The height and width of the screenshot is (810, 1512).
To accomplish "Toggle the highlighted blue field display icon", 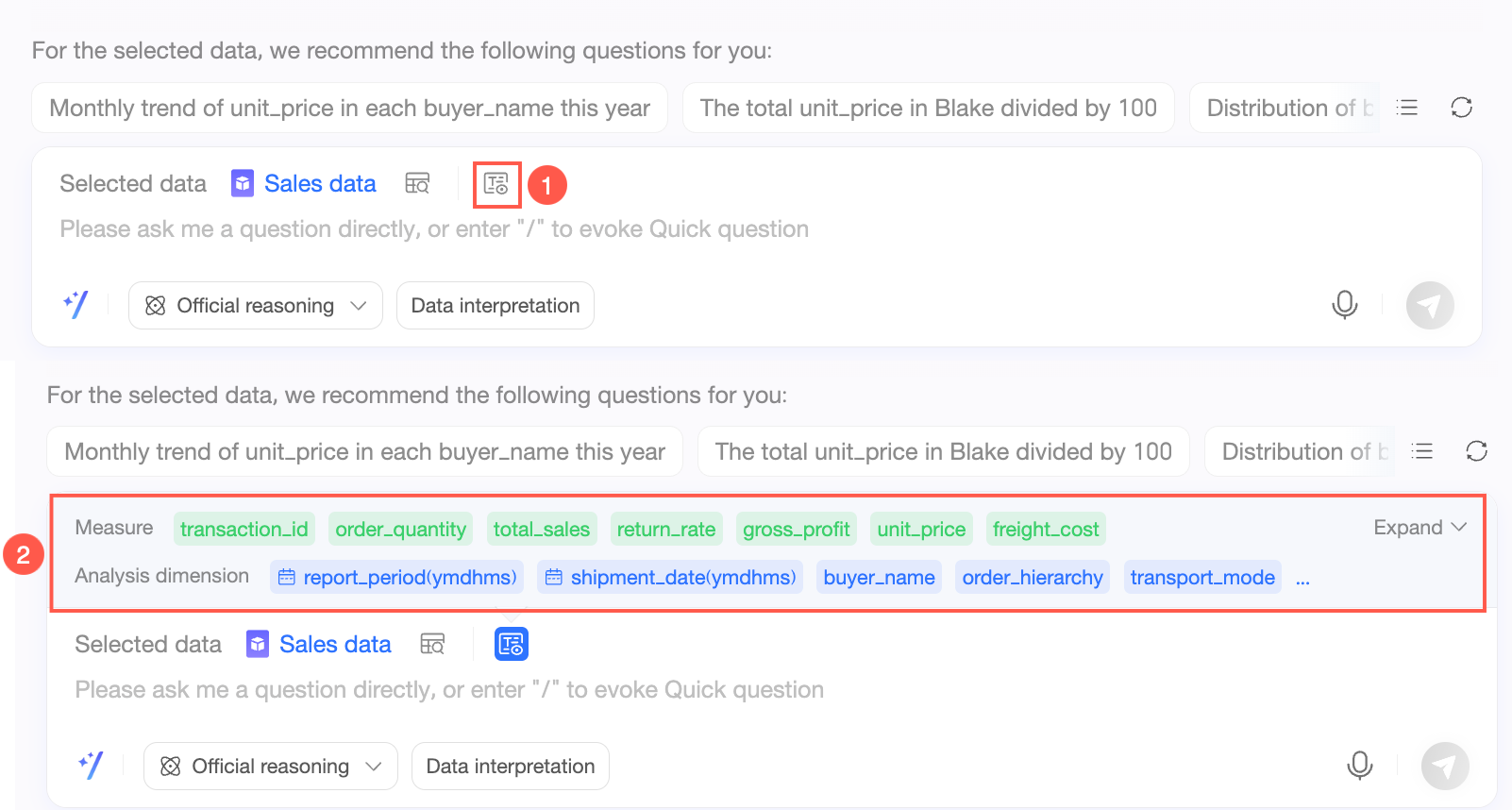I will coord(511,644).
